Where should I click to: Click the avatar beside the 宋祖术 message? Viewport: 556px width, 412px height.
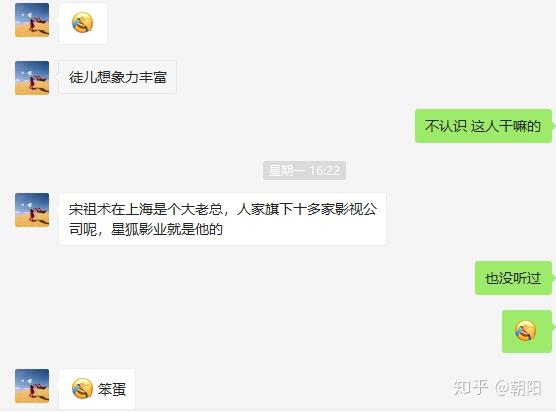point(32,210)
